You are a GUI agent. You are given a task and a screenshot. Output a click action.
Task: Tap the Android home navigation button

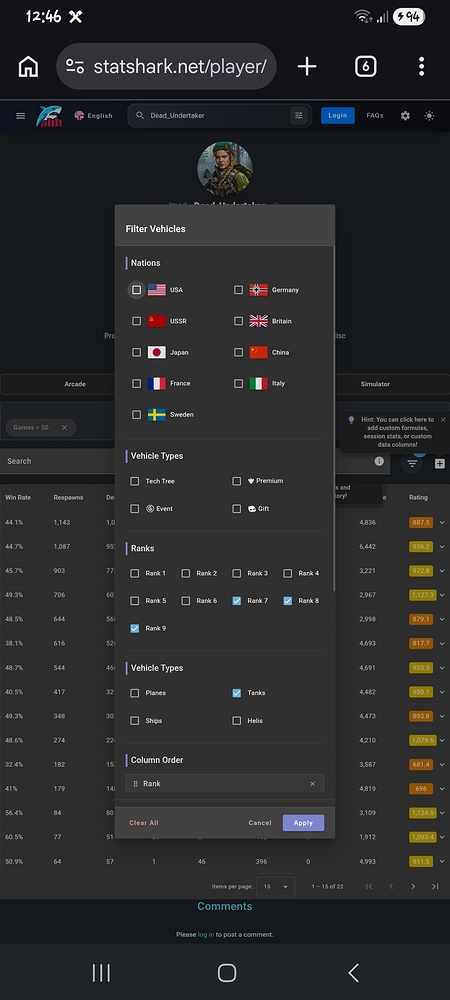(x=227, y=973)
